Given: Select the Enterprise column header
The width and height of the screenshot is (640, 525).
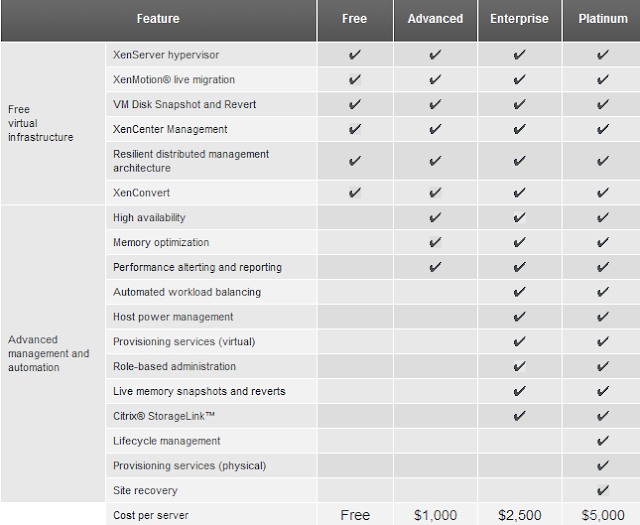Looking at the screenshot, I should tap(519, 19).
